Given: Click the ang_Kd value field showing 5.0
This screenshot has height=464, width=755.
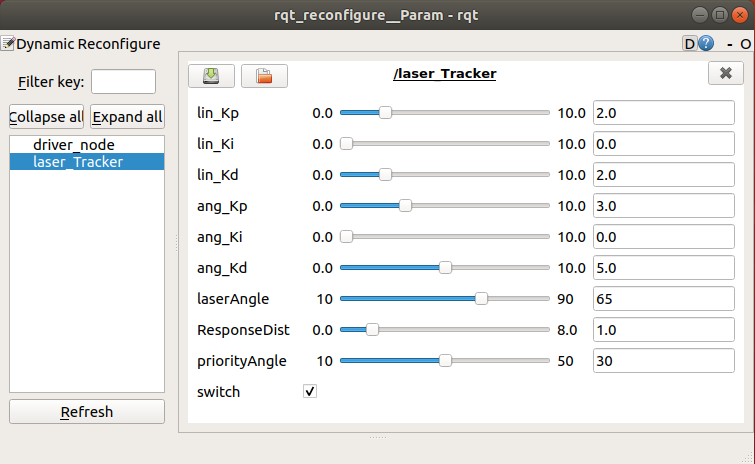Looking at the screenshot, I should point(664,268).
